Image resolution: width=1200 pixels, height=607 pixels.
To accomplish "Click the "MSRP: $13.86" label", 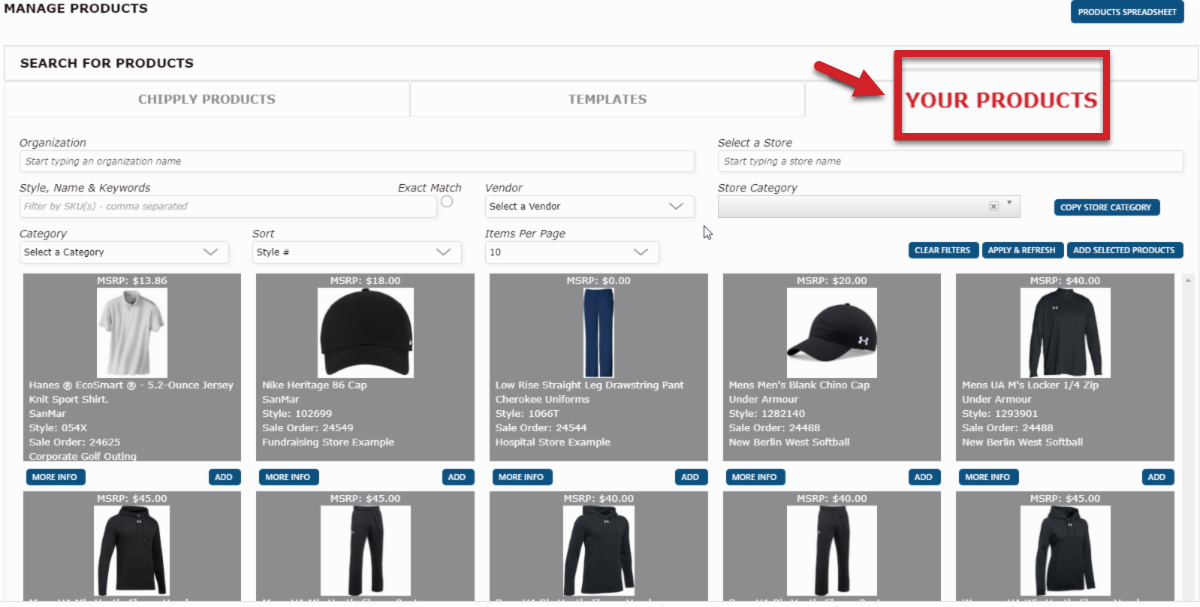I will (x=132, y=281).
